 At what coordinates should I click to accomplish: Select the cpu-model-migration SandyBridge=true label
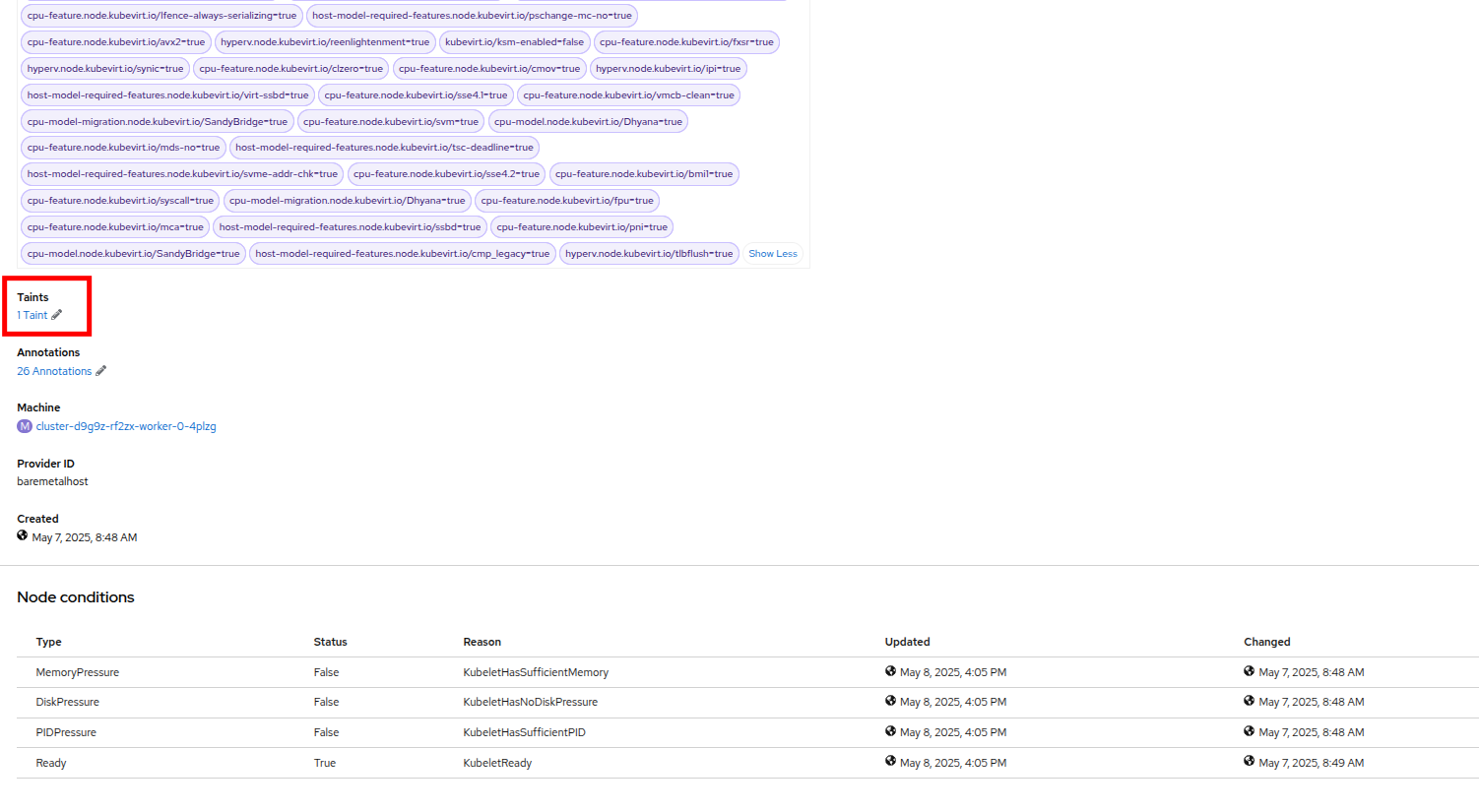[158, 122]
